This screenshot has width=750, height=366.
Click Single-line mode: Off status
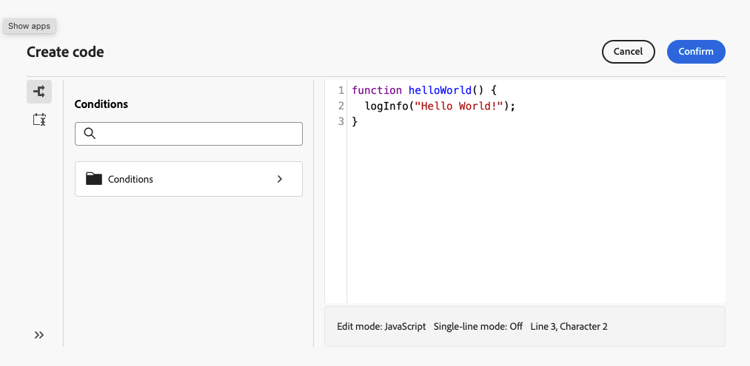click(x=478, y=327)
